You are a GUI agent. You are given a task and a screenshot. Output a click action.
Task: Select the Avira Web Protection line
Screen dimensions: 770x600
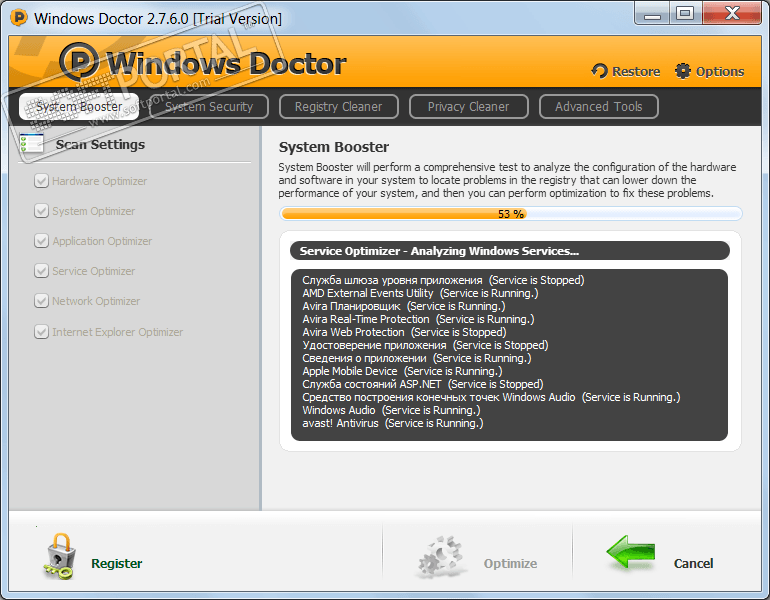(x=404, y=332)
